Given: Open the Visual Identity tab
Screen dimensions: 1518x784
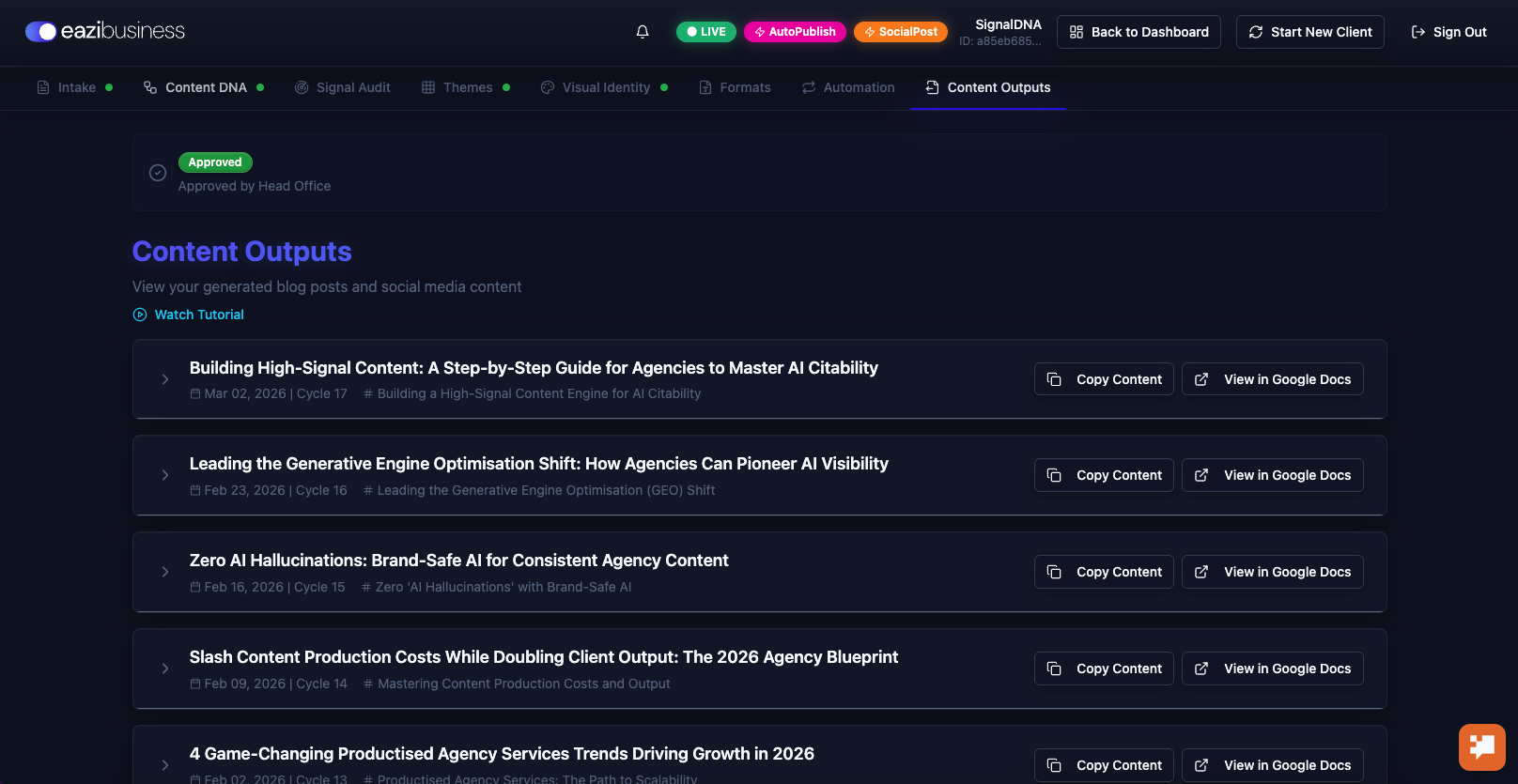Looking at the screenshot, I should [605, 87].
